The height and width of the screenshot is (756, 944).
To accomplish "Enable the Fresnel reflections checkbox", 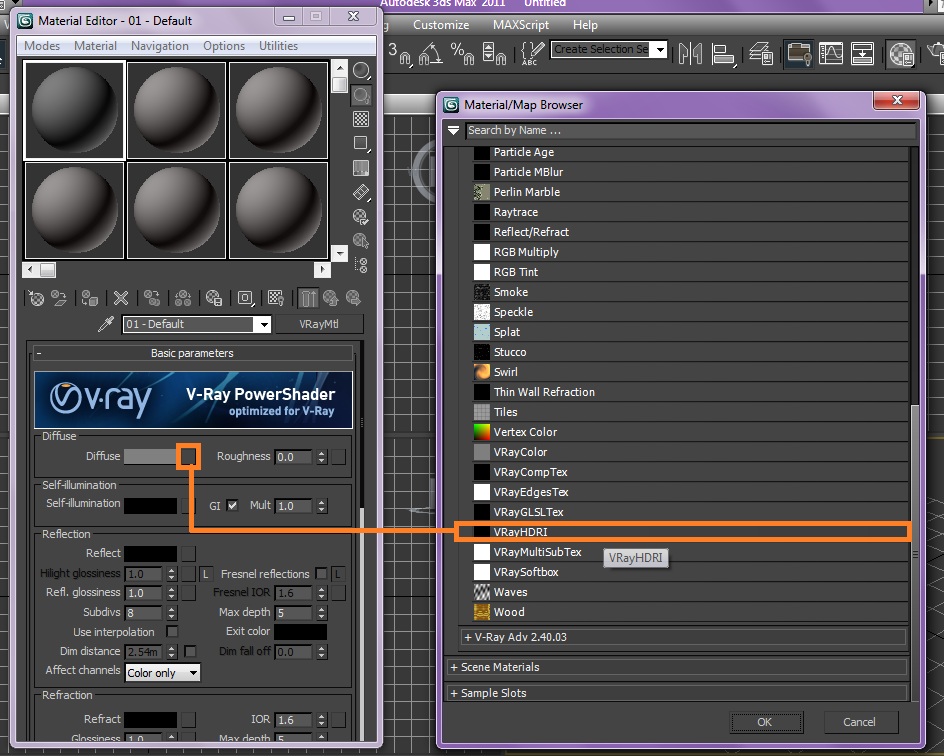I will pos(321,574).
